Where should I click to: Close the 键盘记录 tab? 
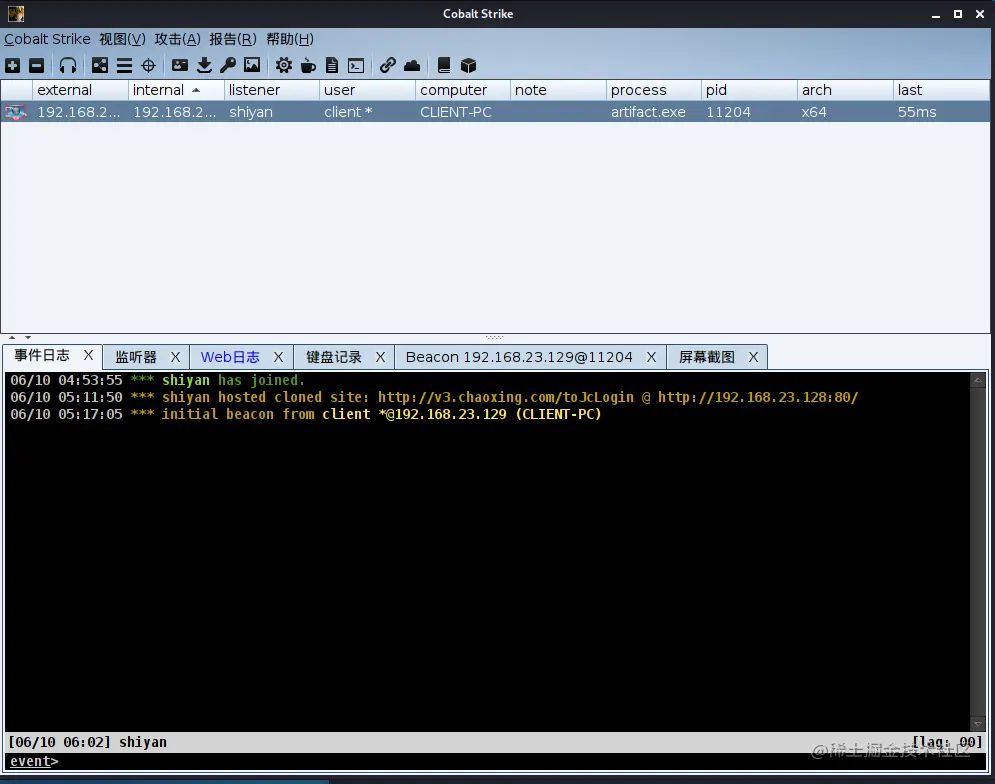[x=380, y=357]
